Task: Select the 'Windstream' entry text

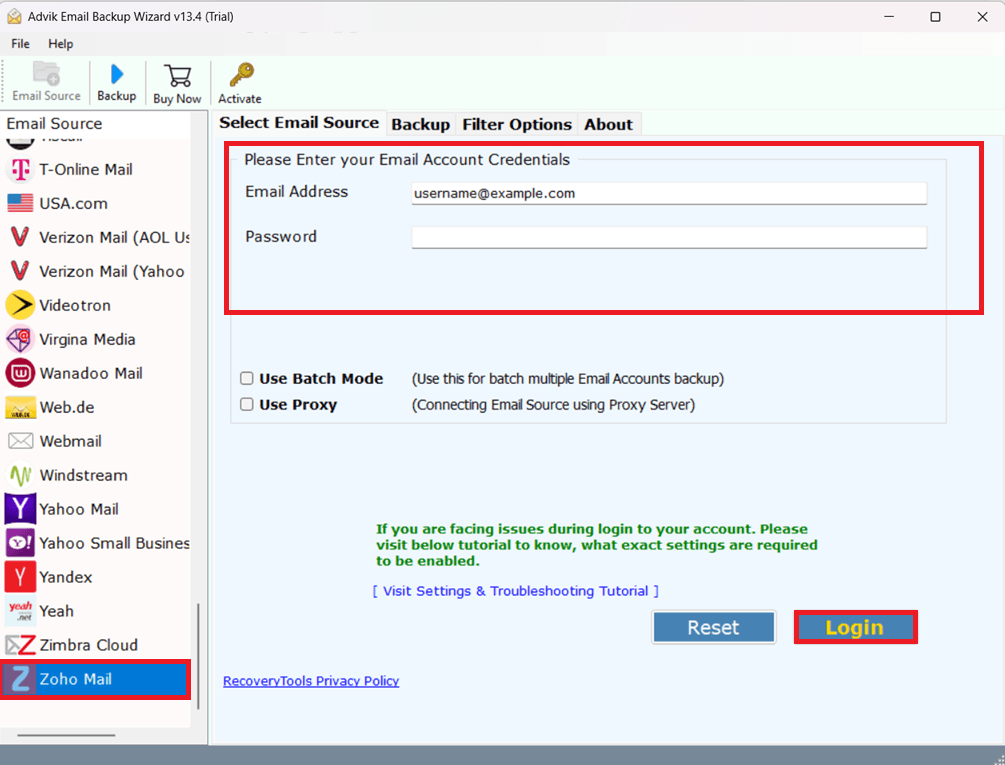Action: pos(83,475)
